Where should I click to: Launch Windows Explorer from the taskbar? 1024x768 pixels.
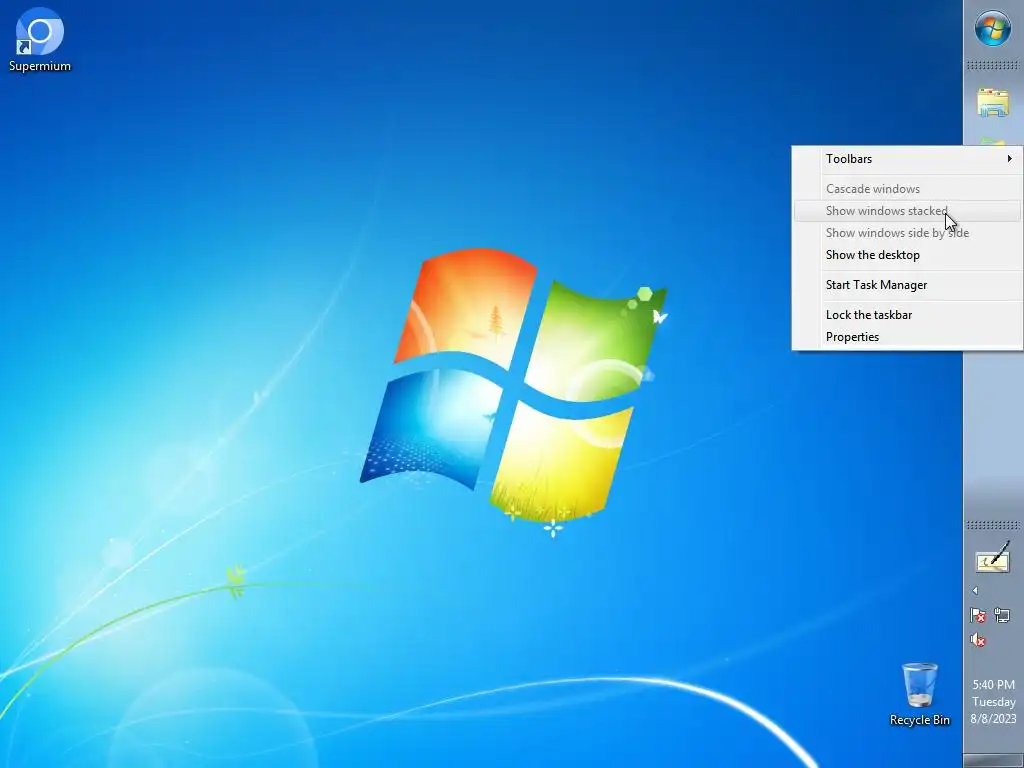[993, 103]
